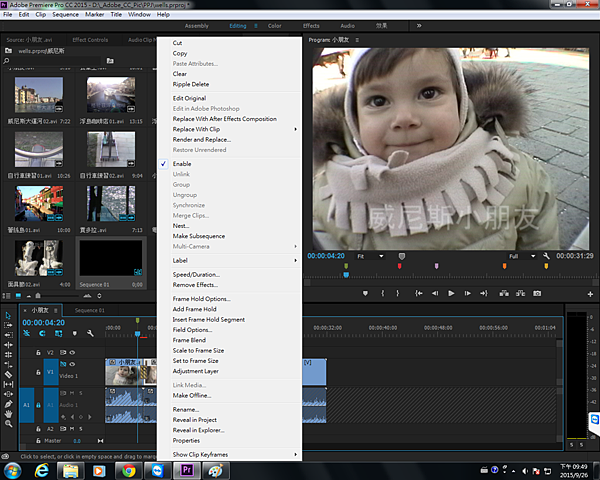Export frame with the camera icon

(x=537, y=293)
